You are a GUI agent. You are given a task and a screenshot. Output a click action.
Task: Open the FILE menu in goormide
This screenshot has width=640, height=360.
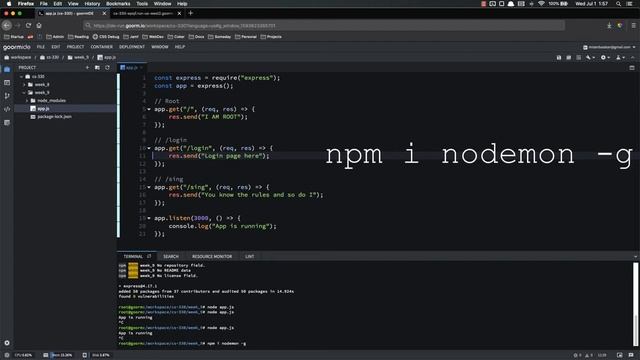[41, 47]
